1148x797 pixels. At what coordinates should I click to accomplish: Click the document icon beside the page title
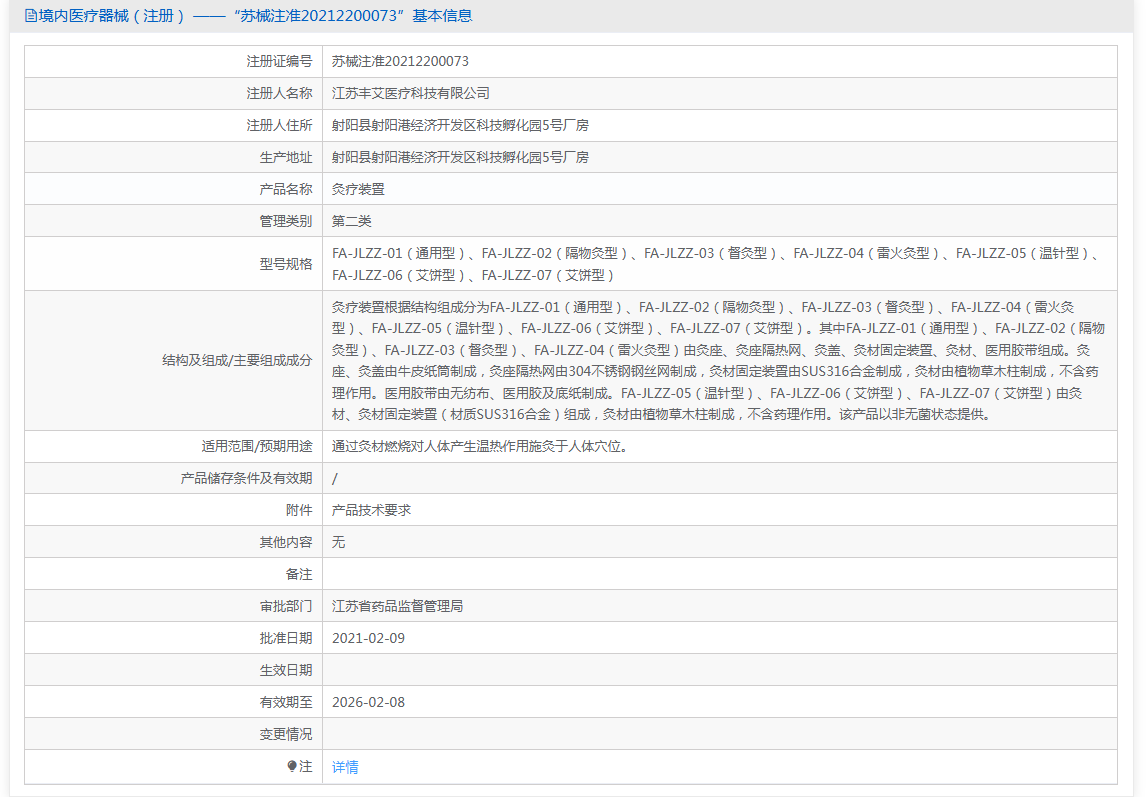pos(30,15)
